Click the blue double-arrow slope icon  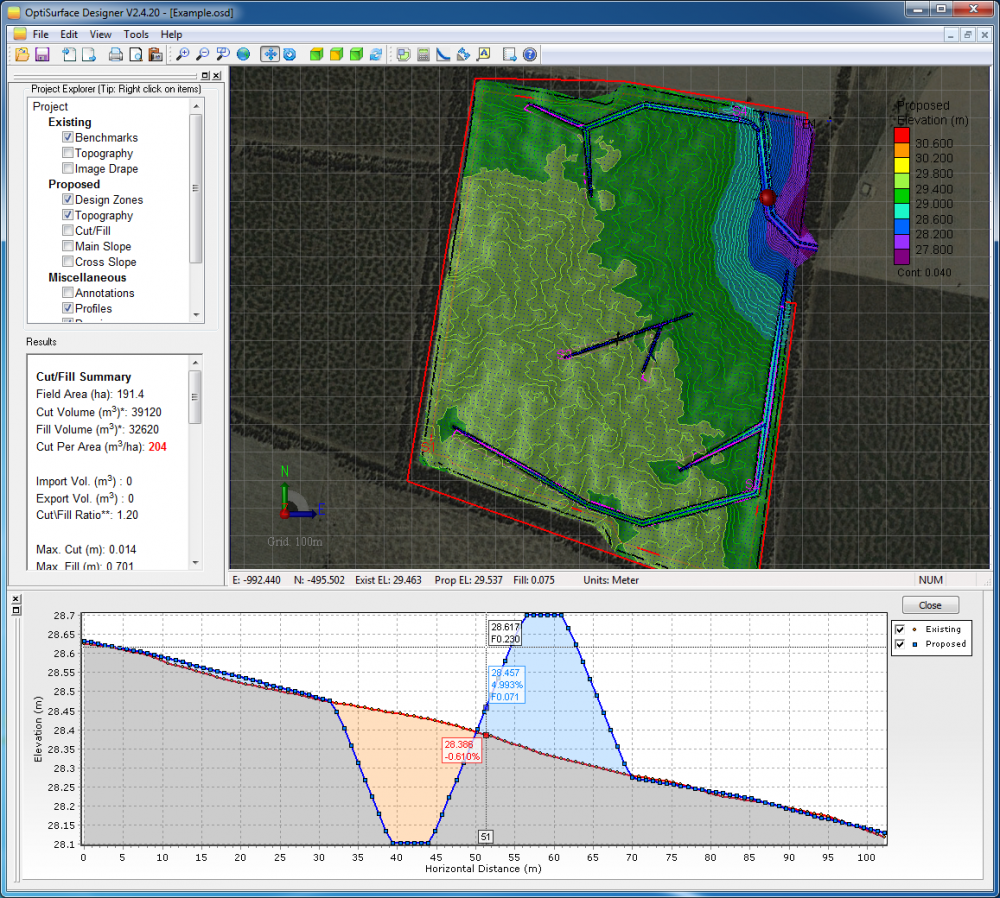coord(464,55)
